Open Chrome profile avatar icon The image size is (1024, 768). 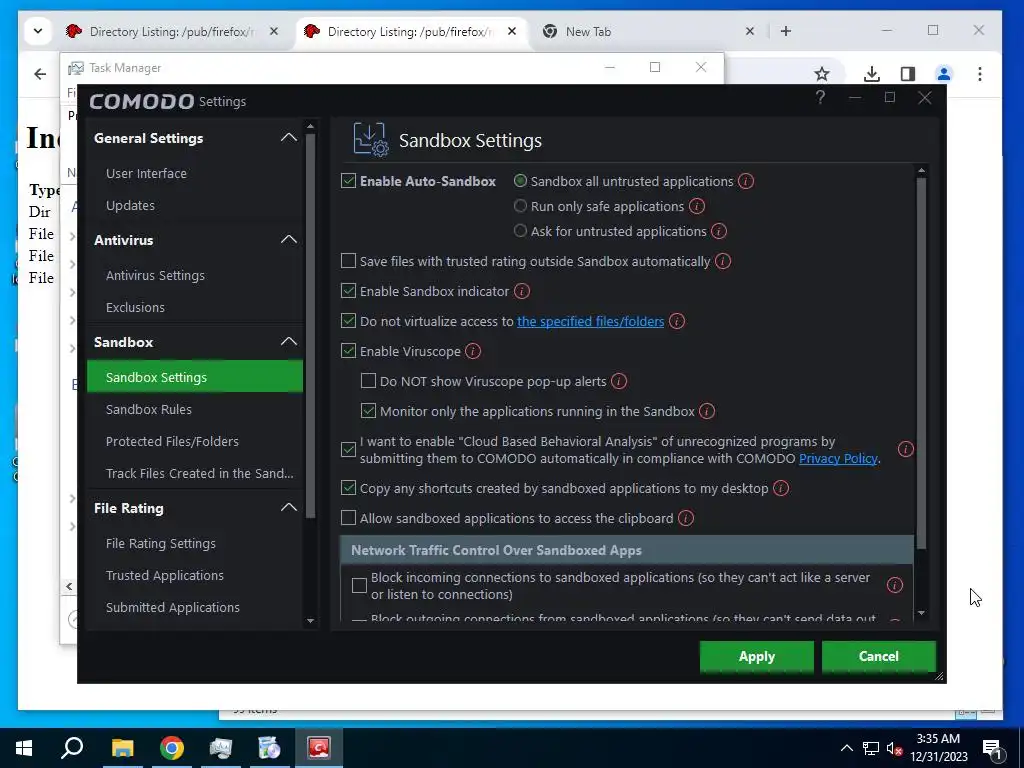pos(944,74)
